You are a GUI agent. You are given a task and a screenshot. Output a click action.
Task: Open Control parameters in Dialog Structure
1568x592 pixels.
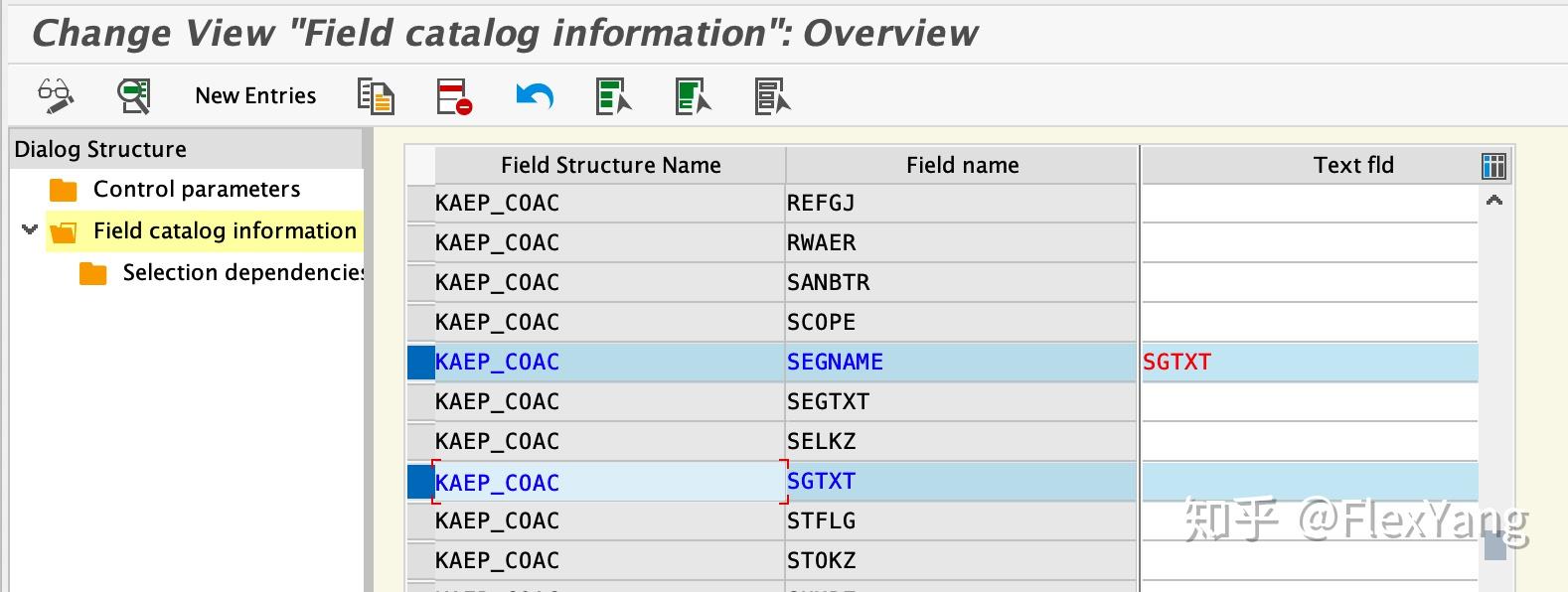coord(197,189)
